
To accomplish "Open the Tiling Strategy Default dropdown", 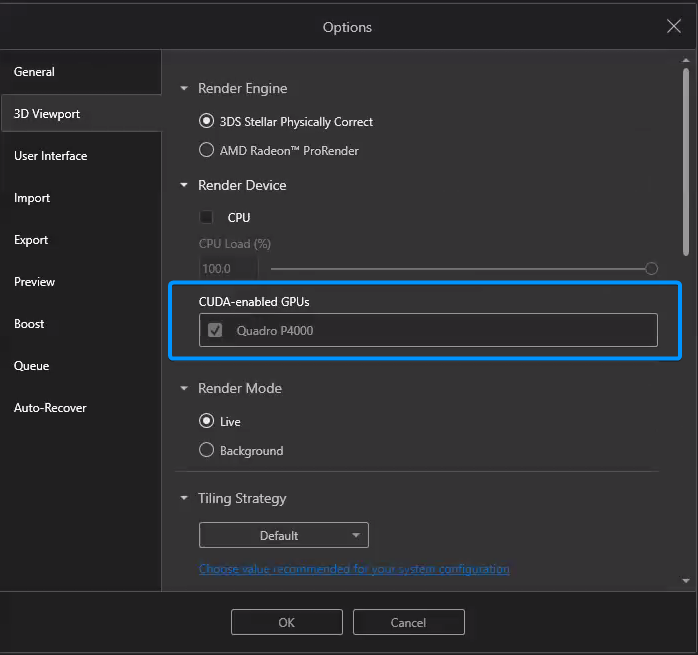I will tap(284, 535).
